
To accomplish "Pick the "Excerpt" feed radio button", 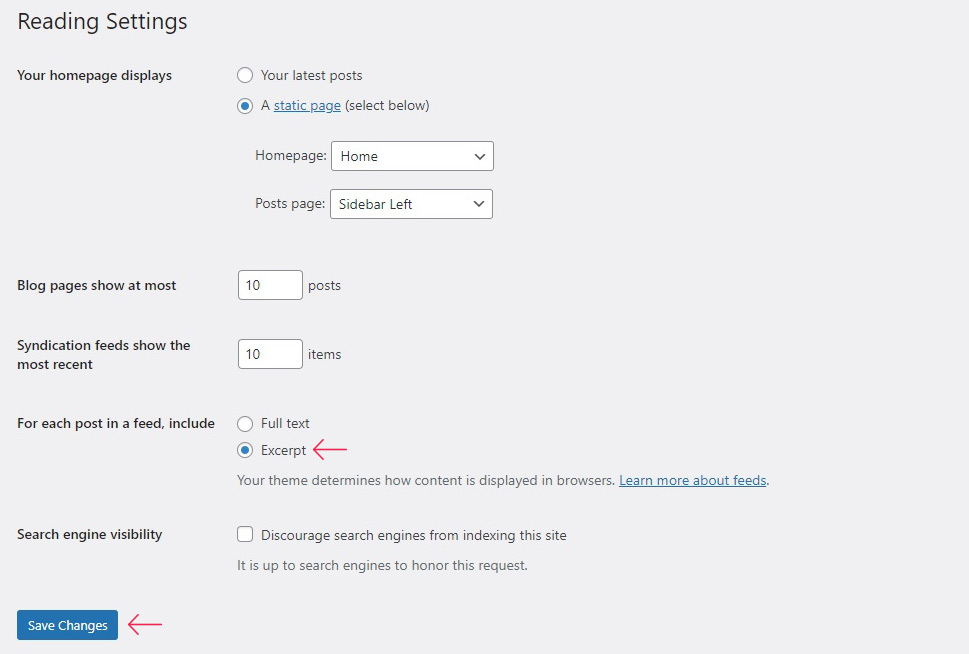I will pyautogui.click(x=245, y=451).
